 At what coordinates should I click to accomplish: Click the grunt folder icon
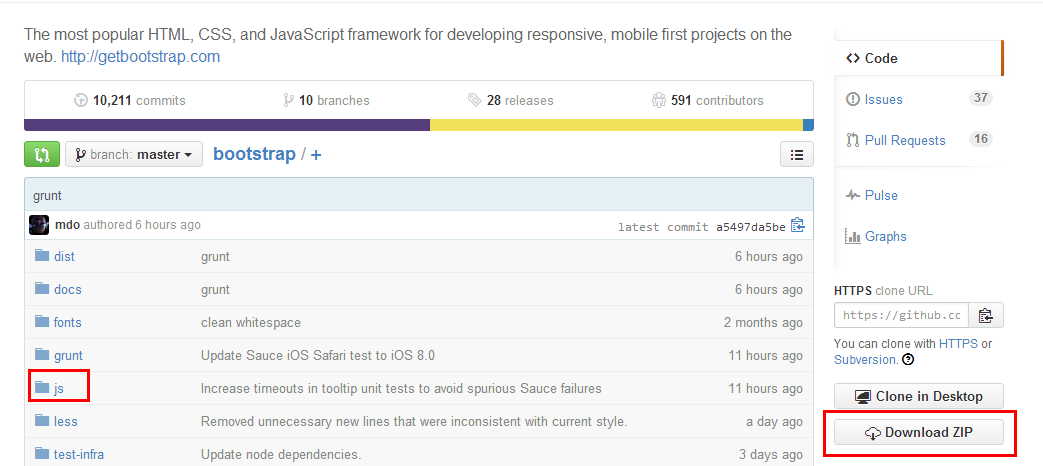[x=43, y=354]
